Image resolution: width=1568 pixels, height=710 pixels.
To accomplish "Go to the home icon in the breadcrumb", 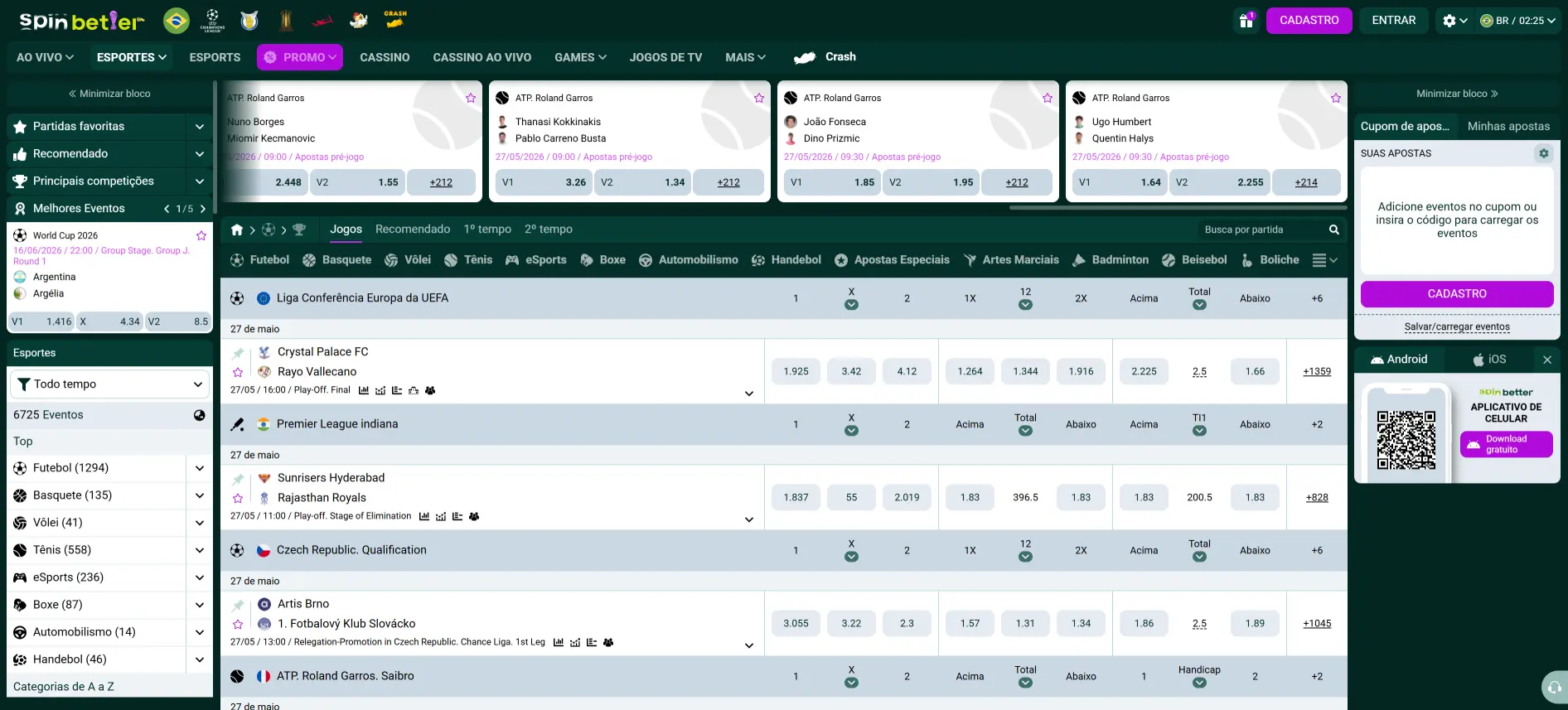I will [237, 229].
